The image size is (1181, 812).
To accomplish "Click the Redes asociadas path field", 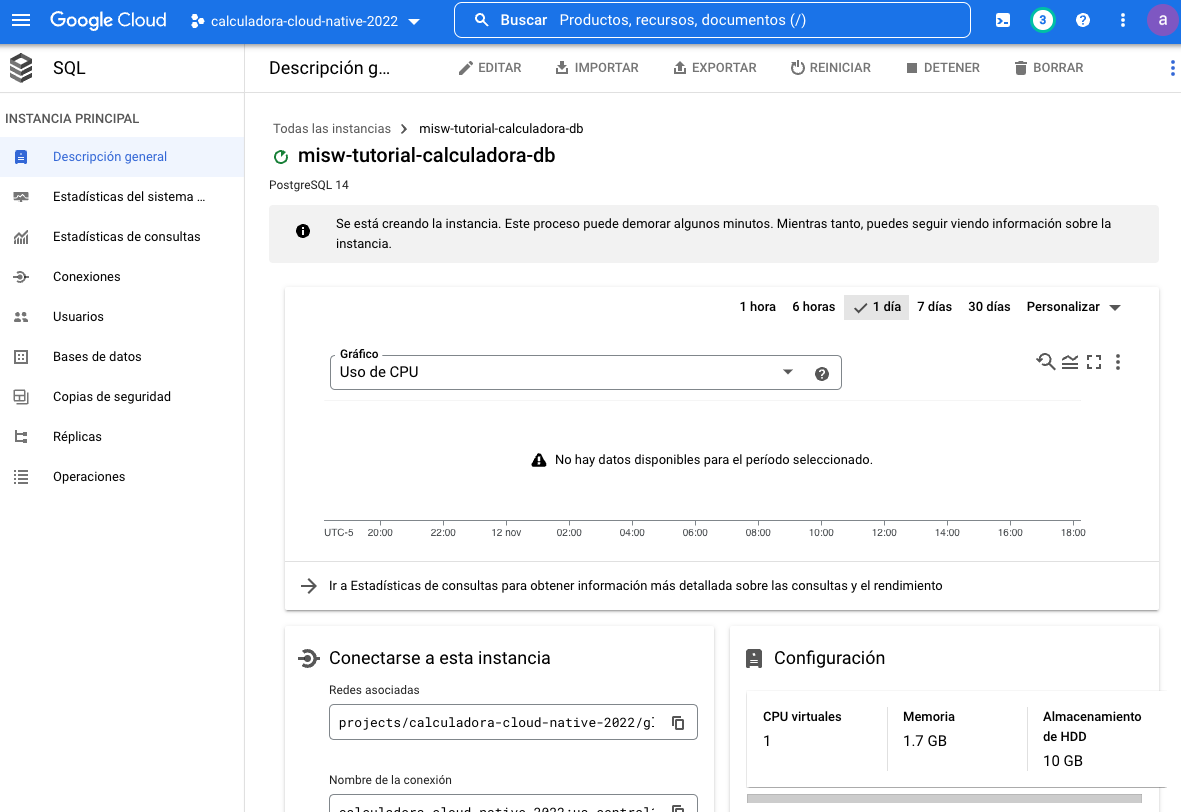I will click(x=513, y=722).
